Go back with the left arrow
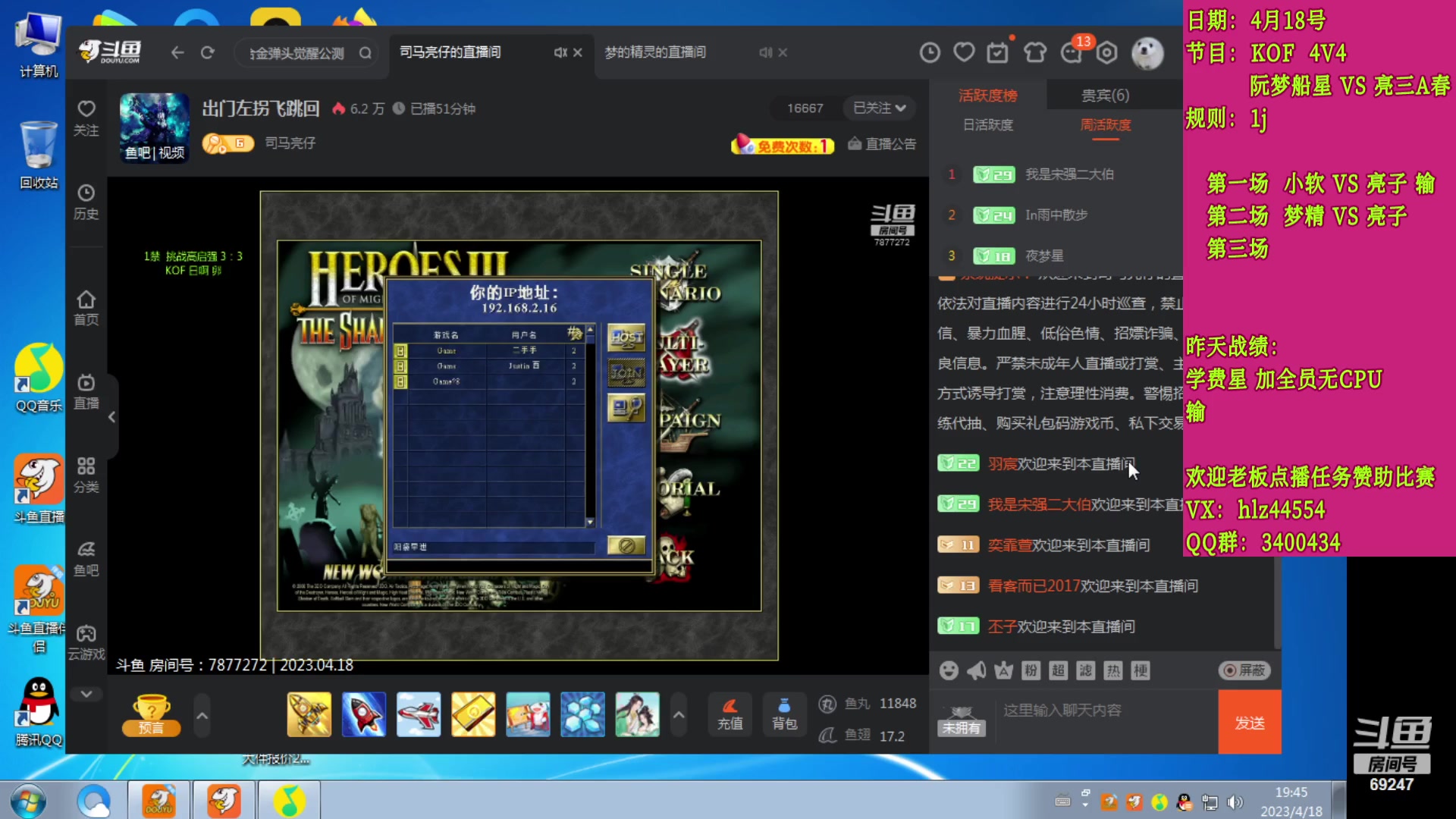The height and width of the screenshot is (819, 1456). tap(177, 52)
